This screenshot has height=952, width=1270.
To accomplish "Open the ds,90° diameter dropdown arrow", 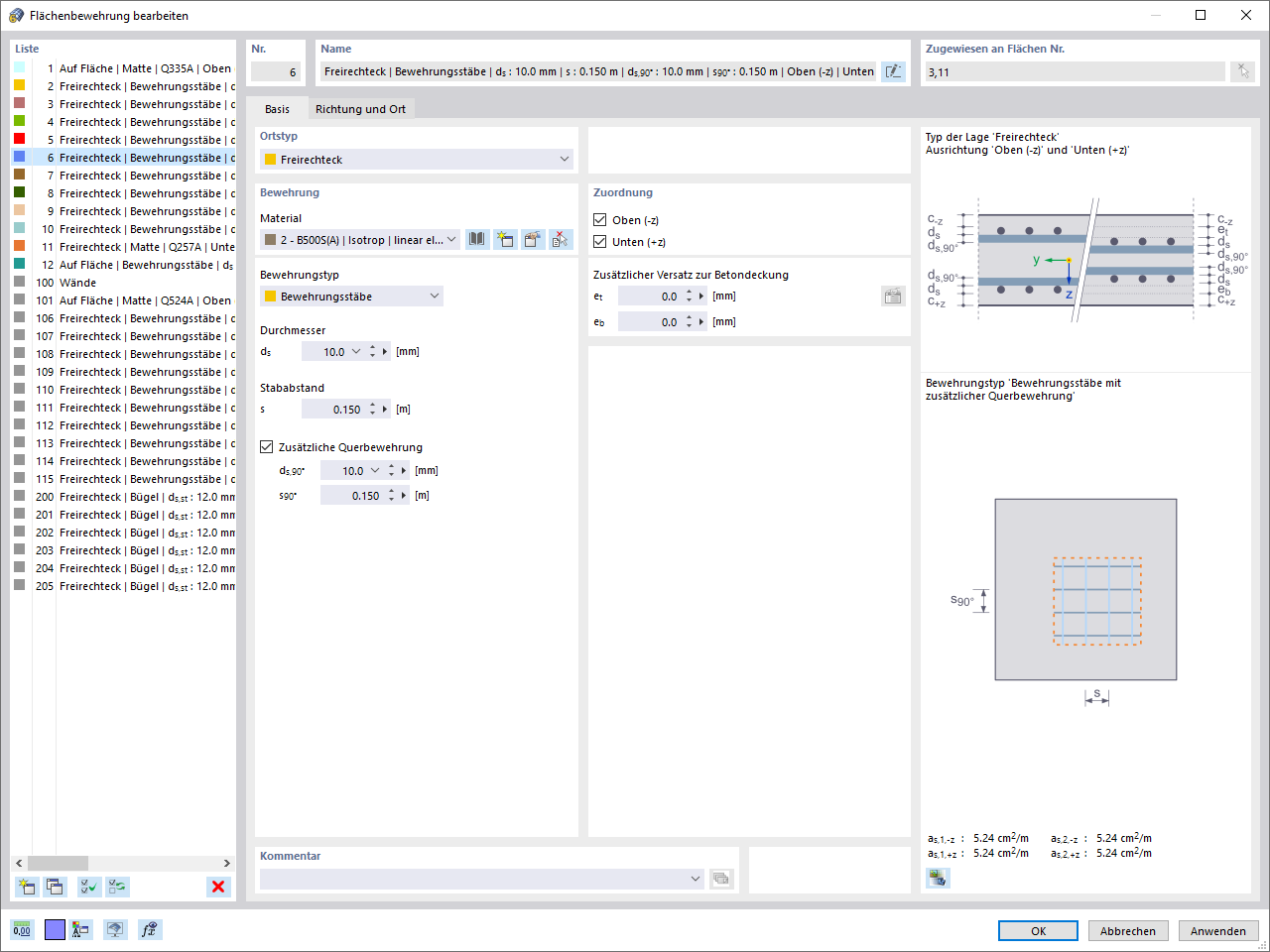I will point(375,470).
